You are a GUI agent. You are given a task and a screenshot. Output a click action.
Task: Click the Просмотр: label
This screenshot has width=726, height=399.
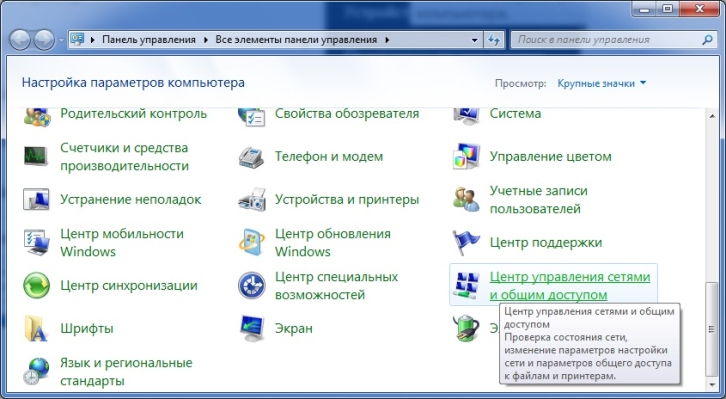[x=520, y=84]
